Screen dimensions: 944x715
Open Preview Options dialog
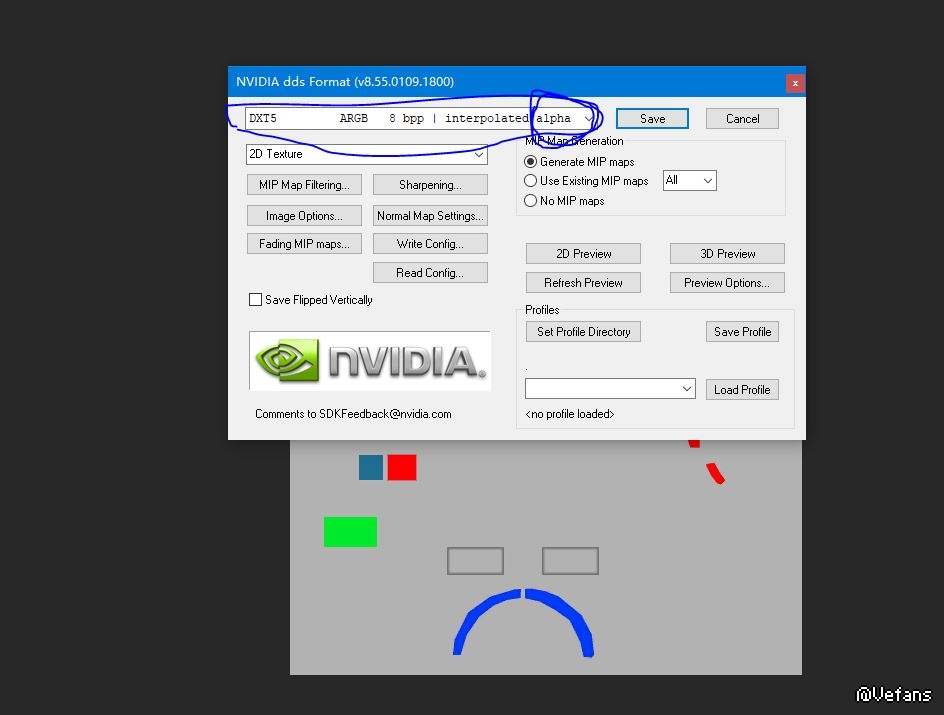727,283
